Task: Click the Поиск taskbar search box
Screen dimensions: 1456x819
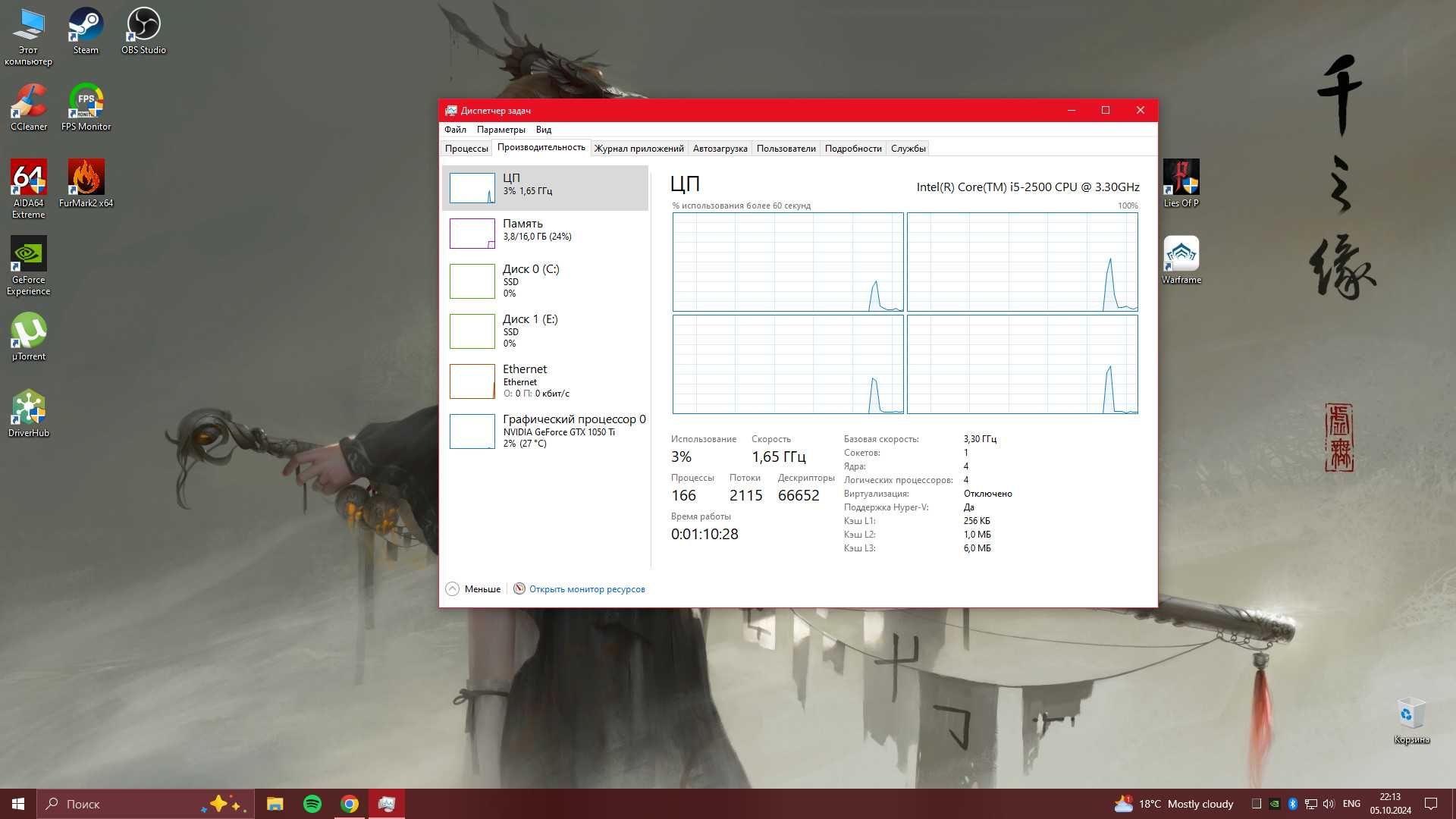Action: click(145, 804)
